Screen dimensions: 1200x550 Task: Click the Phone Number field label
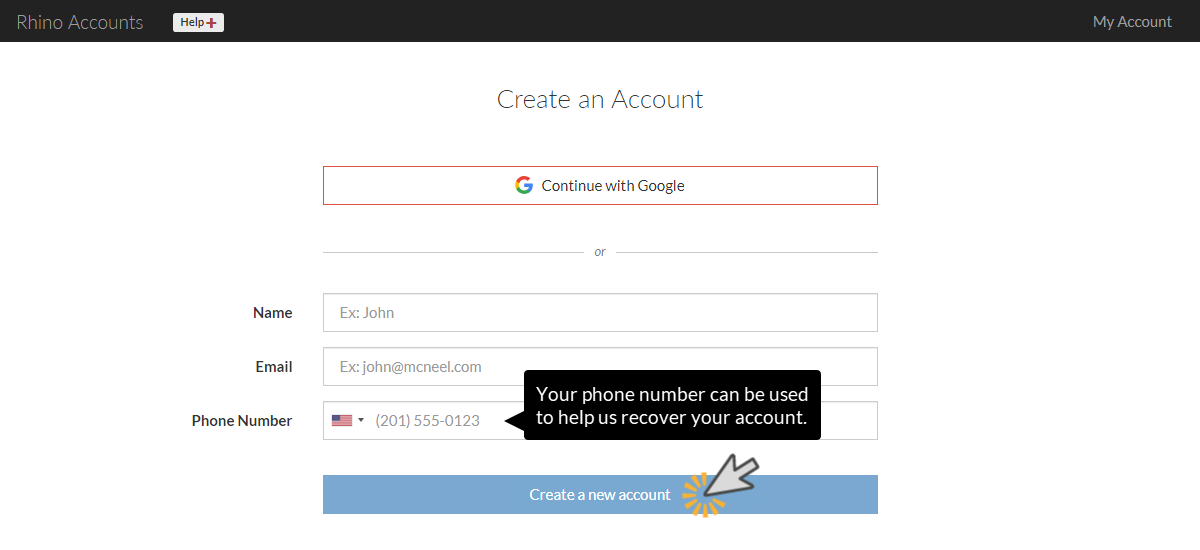[242, 421]
